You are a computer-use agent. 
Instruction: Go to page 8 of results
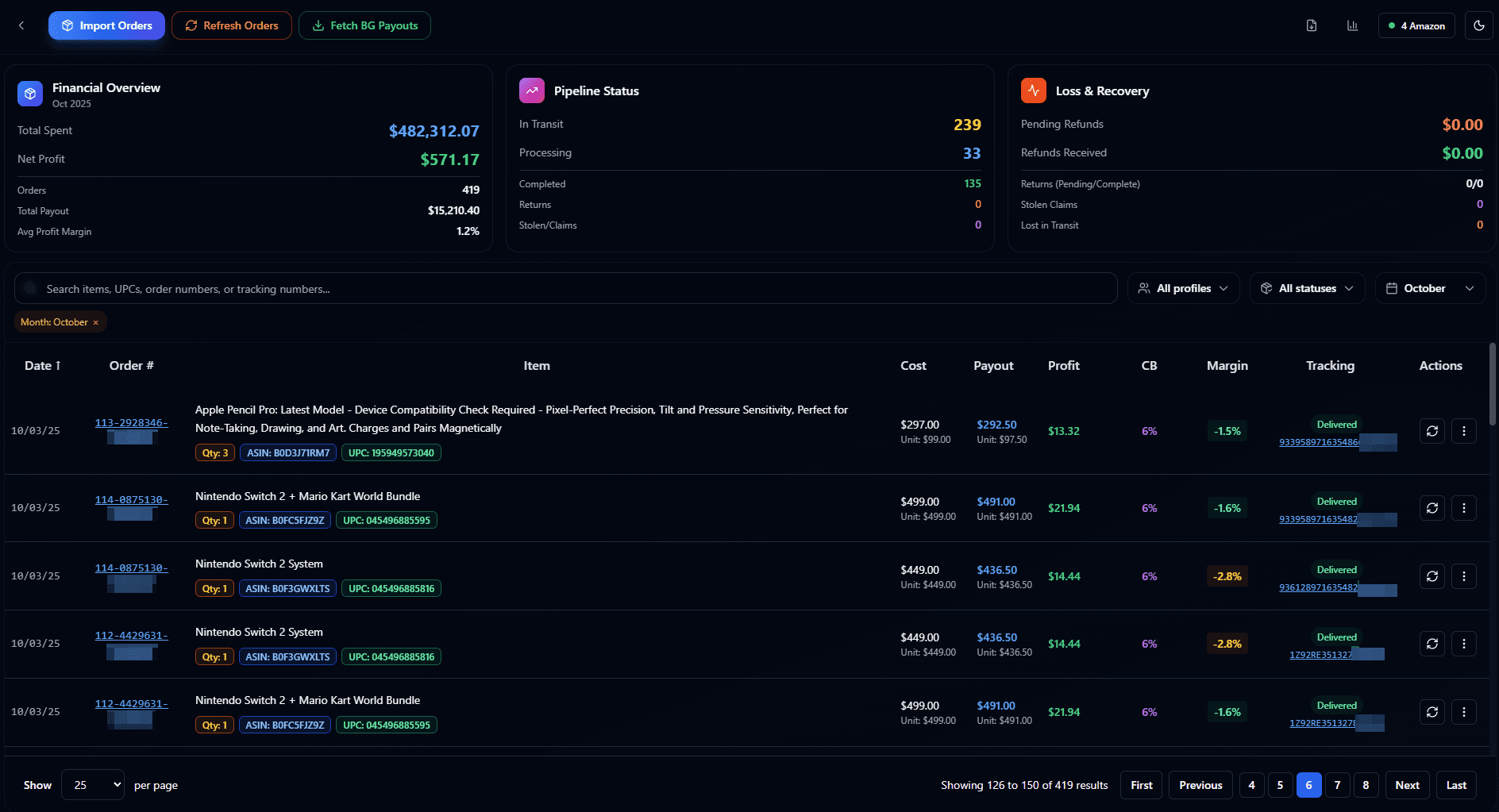tap(1366, 784)
